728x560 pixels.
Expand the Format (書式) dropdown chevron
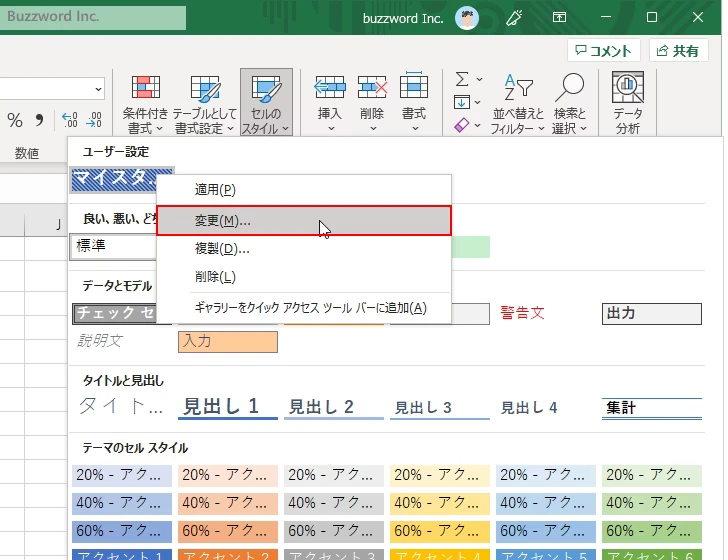tap(415, 129)
